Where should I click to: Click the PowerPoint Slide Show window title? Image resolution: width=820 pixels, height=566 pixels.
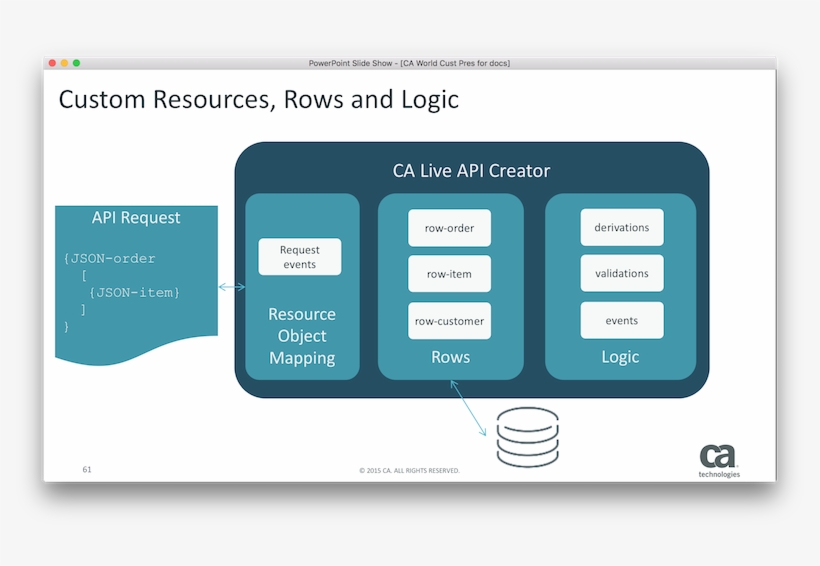409,63
